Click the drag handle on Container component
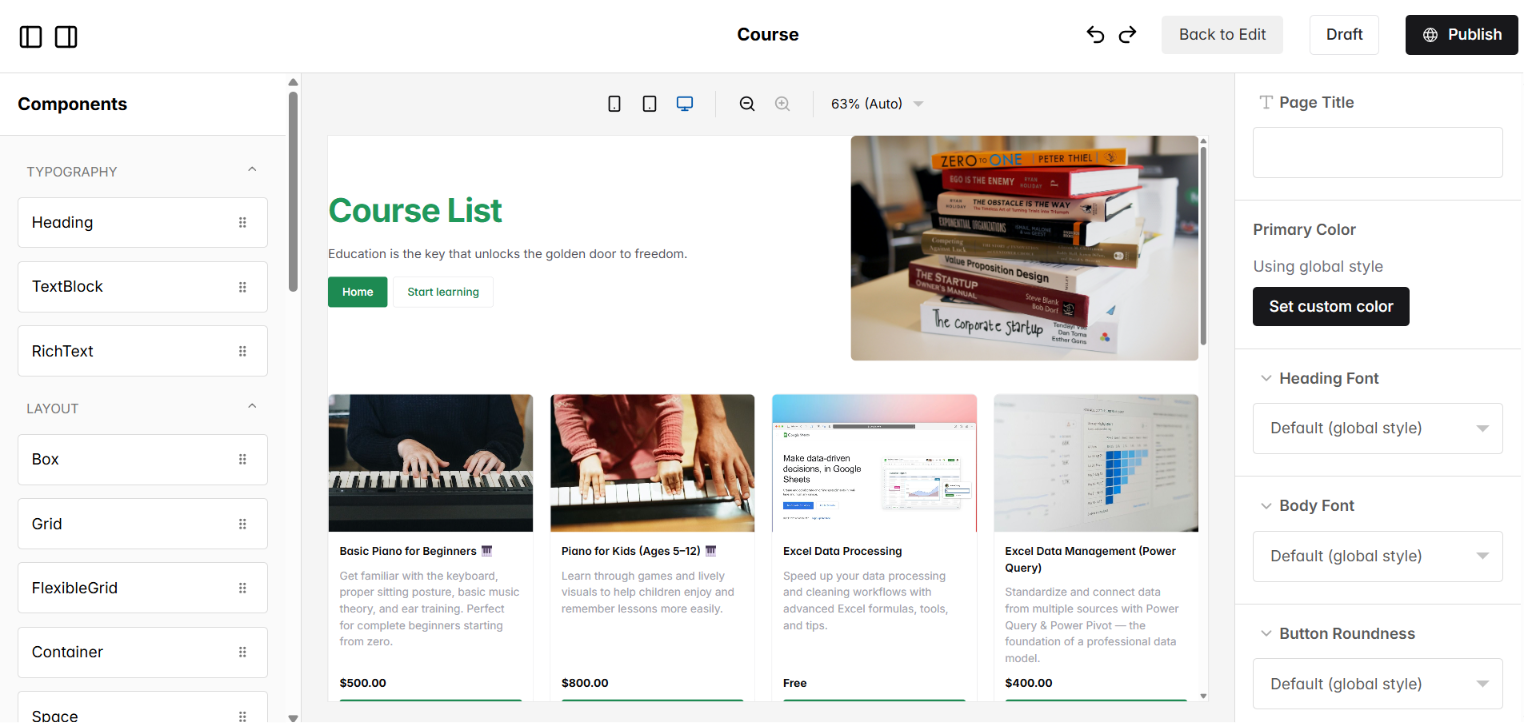Viewport: 1524px width, 723px height. [x=242, y=652]
